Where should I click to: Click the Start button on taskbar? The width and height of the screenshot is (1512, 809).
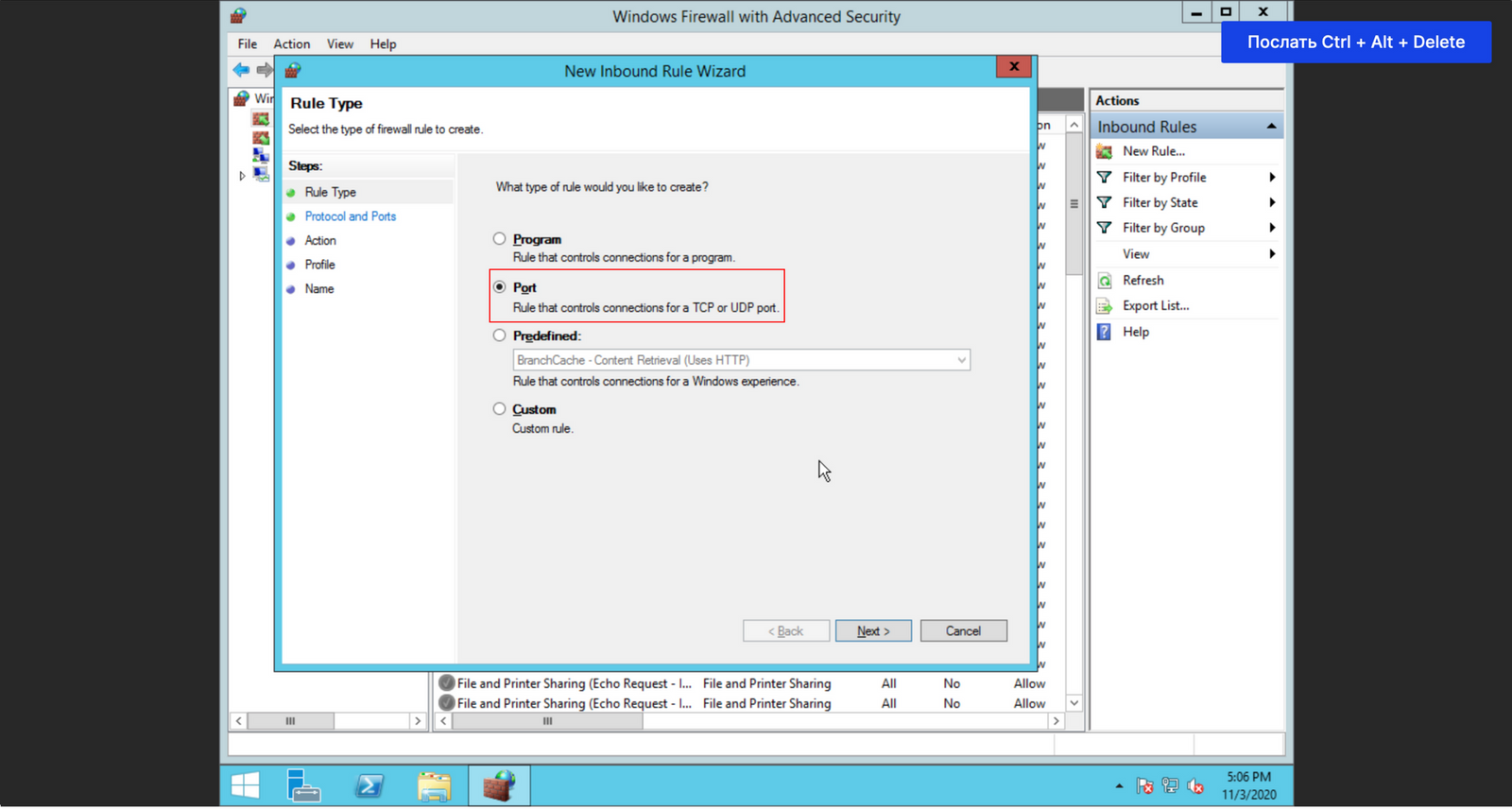click(x=246, y=785)
